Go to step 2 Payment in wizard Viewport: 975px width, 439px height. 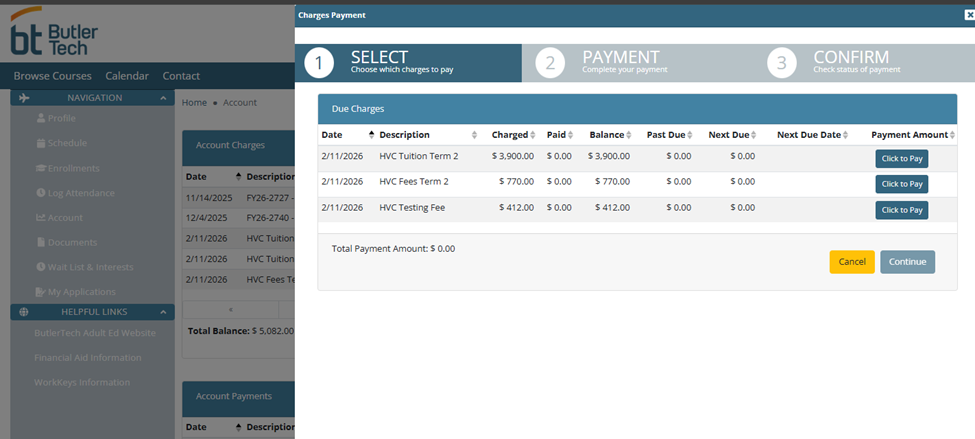coord(551,63)
